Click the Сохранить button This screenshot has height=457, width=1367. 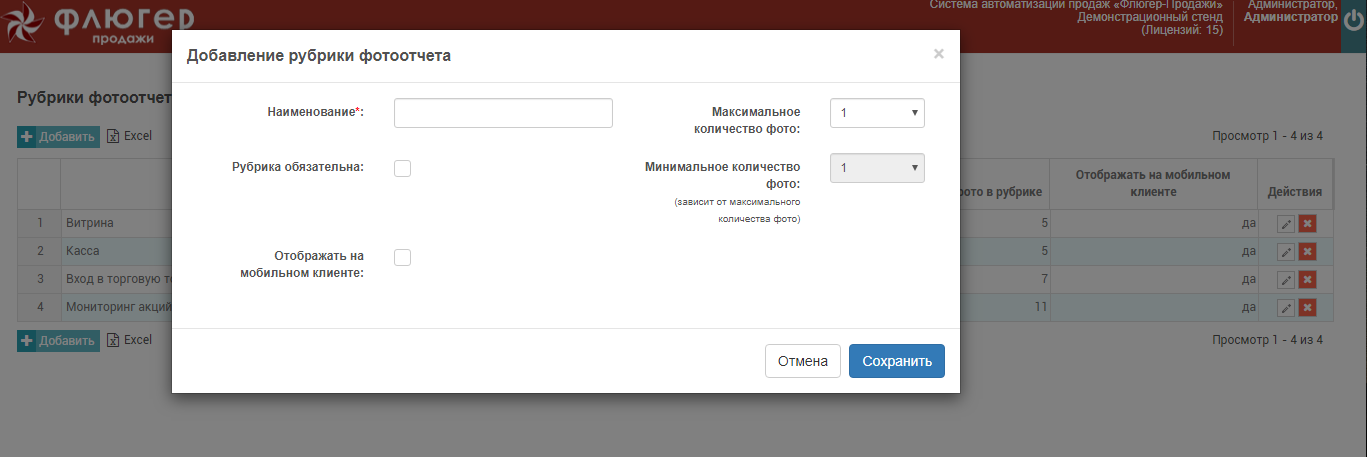coord(896,361)
